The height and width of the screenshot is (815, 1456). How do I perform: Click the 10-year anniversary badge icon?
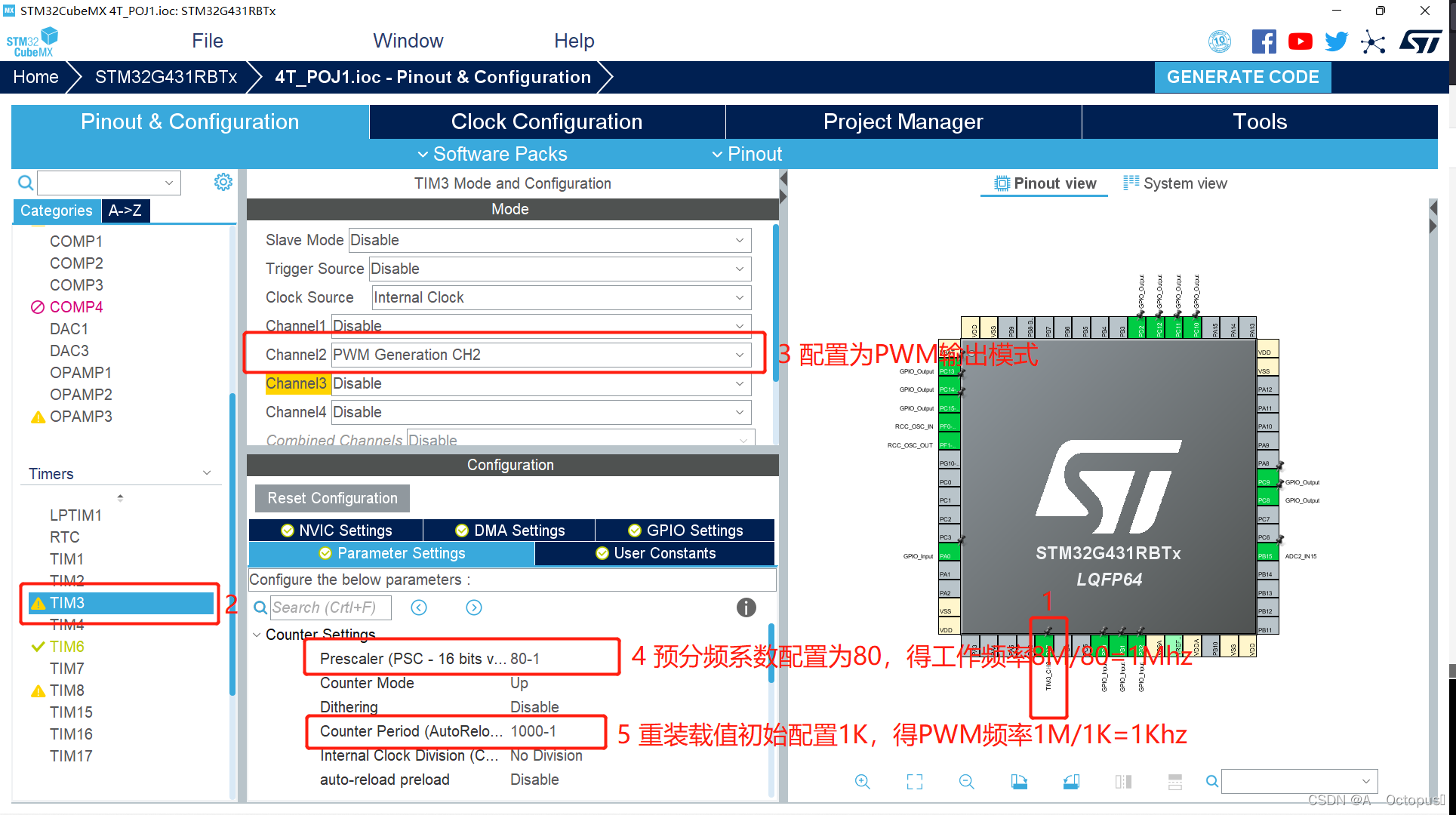pyautogui.click(x=1220, y=42)
